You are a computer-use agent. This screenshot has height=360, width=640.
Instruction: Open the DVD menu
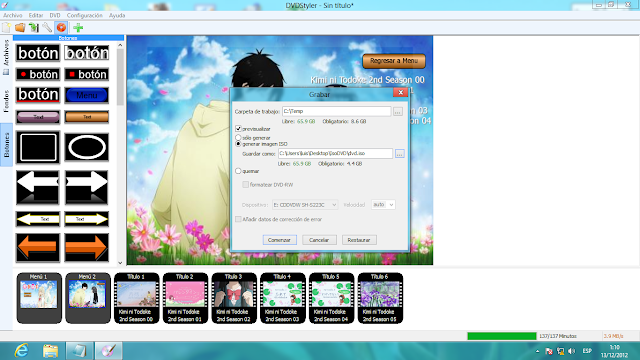click(x=55, y=15)
